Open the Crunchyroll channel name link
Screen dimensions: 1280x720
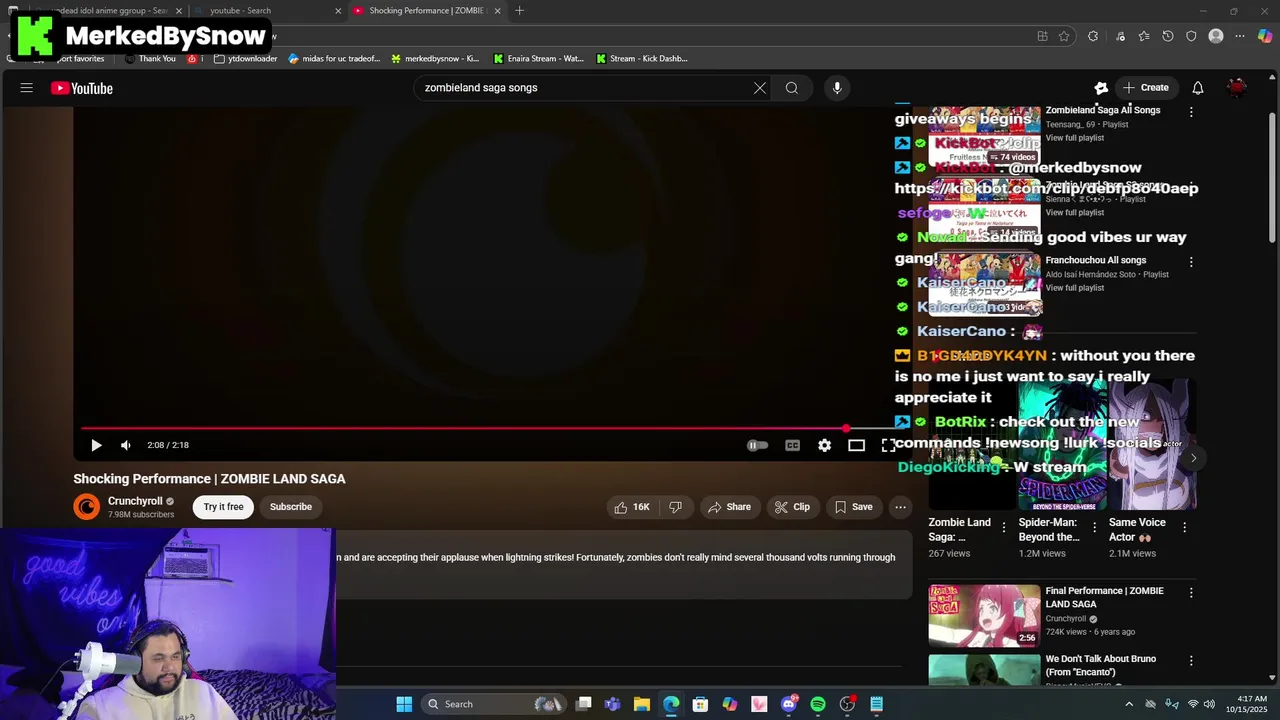(135, 501)
